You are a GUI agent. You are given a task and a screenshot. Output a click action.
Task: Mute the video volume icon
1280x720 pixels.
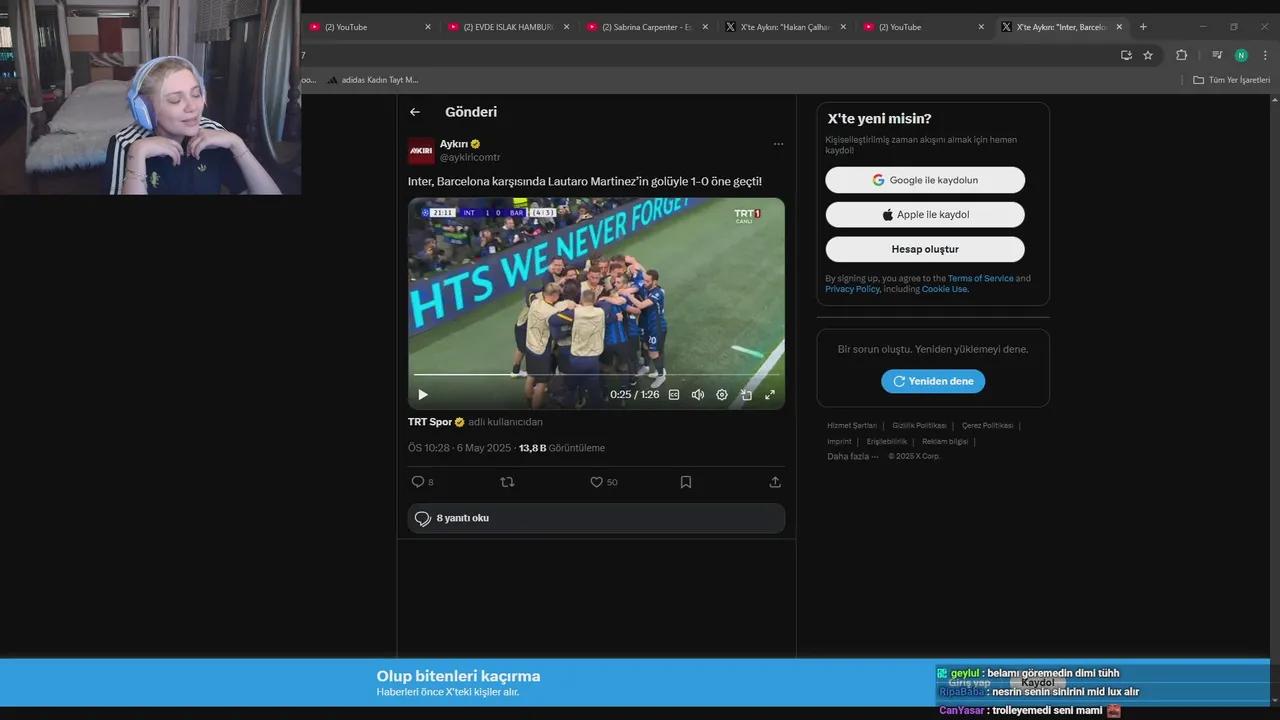pos(698,395)
